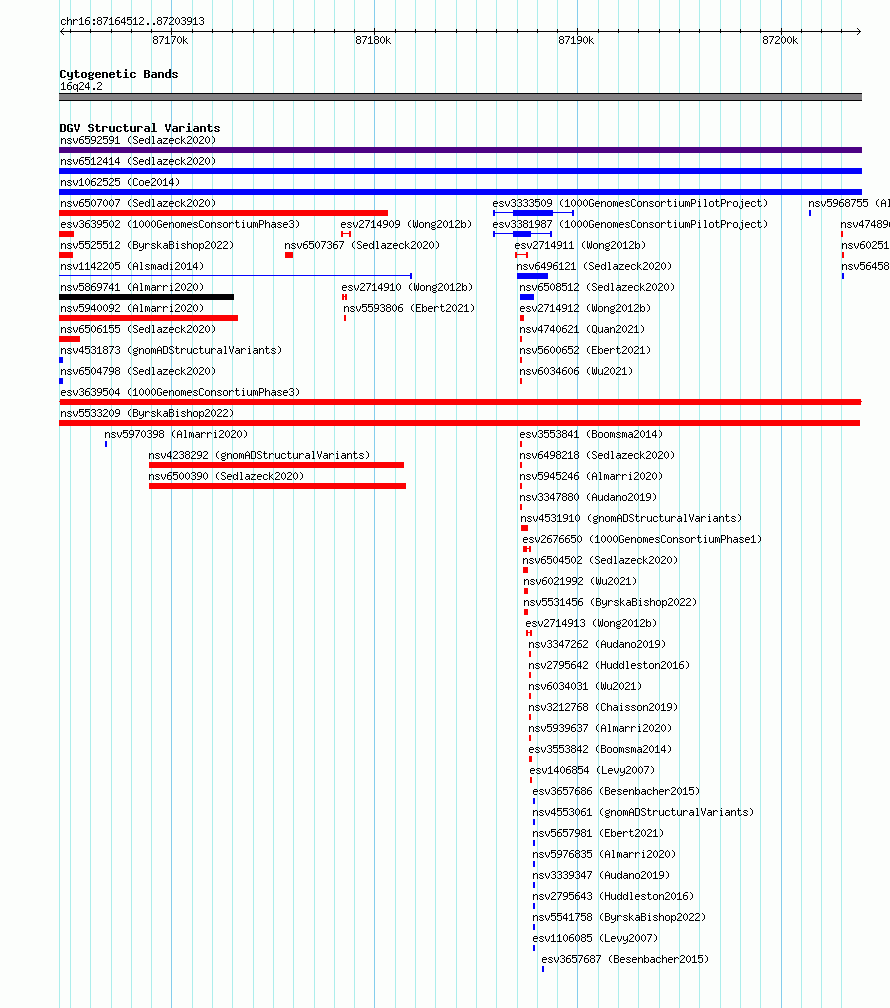This screenshot has width=890, height=1008.
Task: Open nsv4238292 (gnomADStructuralVariants) label
Action: [259, 455]
